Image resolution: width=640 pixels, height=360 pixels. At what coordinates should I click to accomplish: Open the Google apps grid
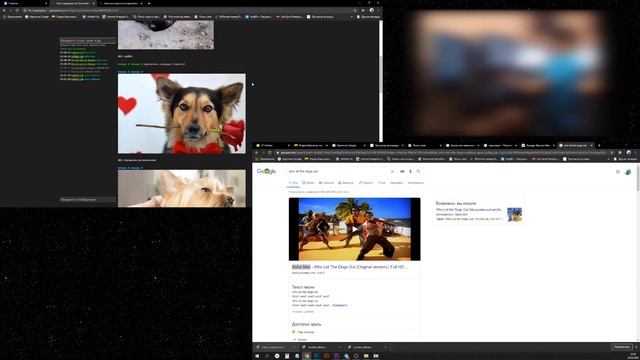[618, 172]
